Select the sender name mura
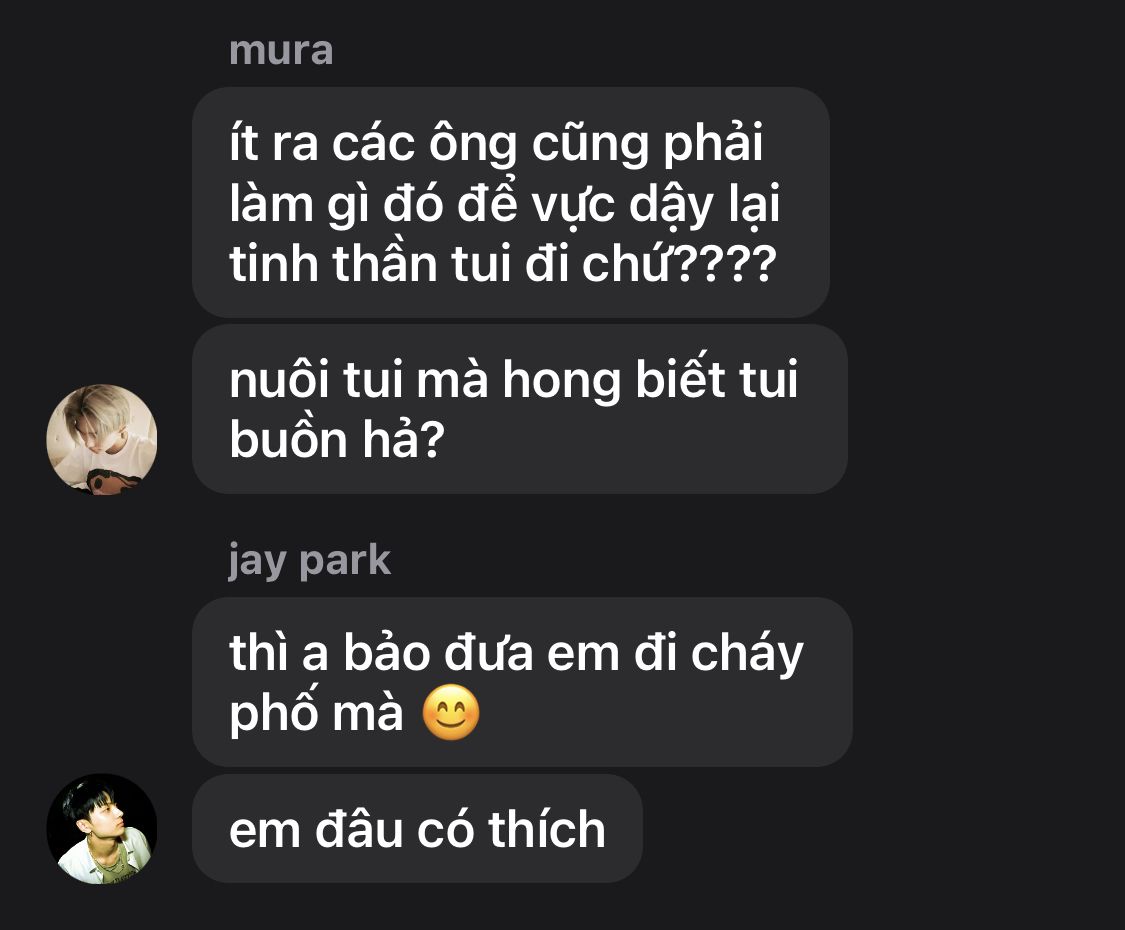The image size is (1125, 930). pyautogui.click(x=281, y=51)
